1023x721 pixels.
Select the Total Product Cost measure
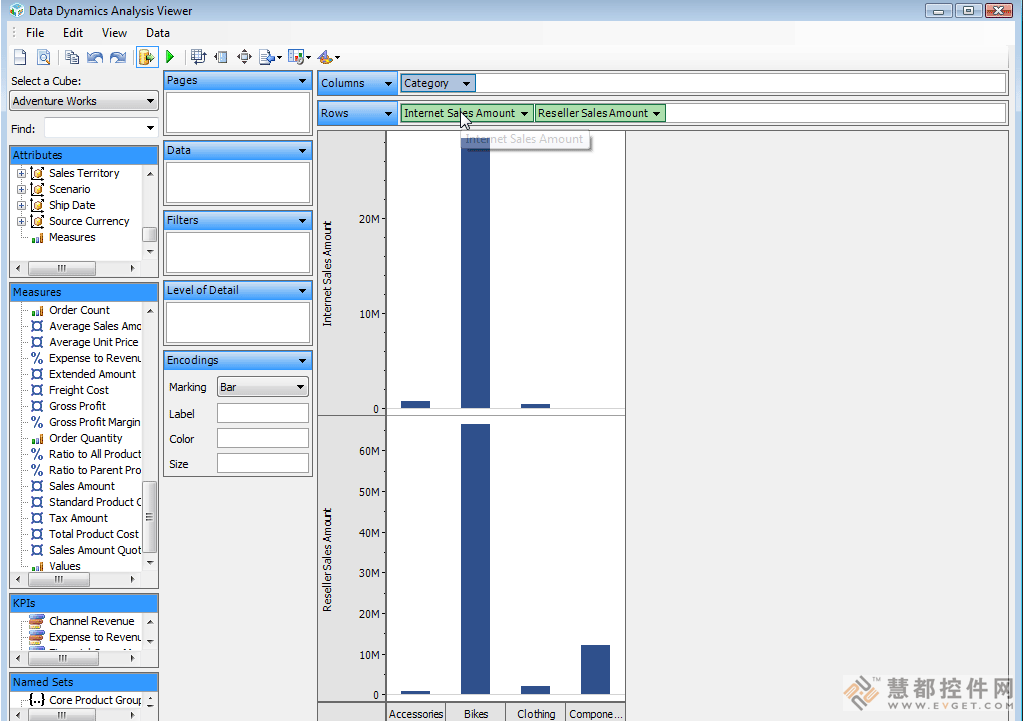coord(93,534)
